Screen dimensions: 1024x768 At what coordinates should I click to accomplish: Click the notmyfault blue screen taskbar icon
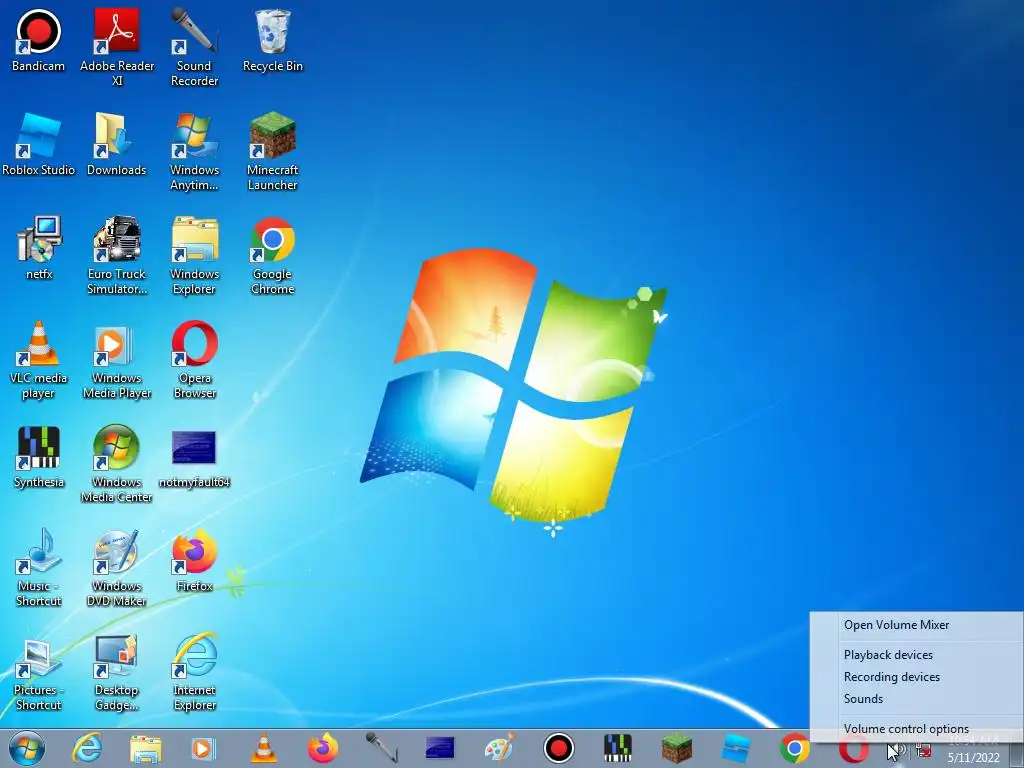440,748
